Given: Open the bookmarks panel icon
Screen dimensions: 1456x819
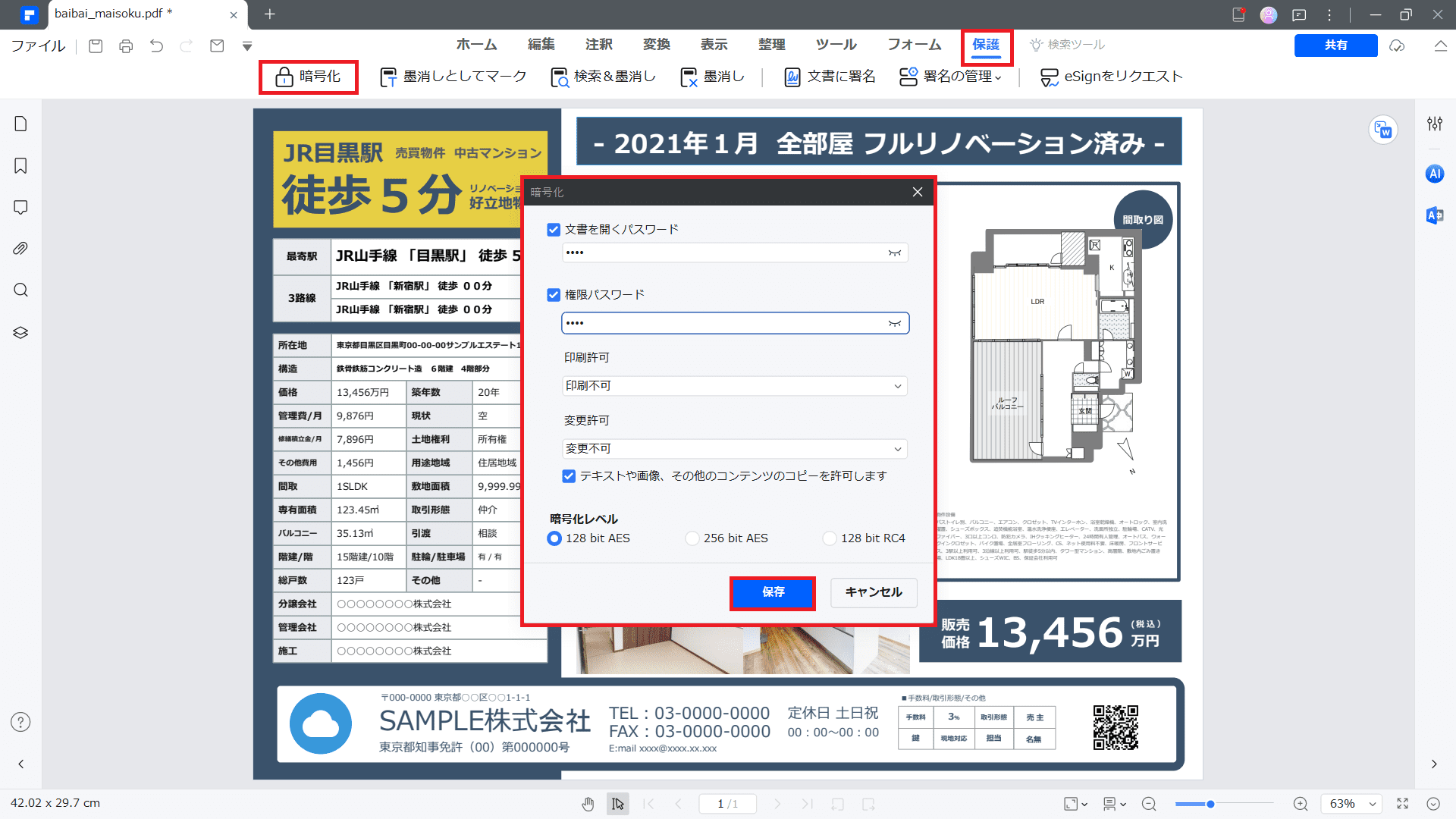Looking at the screenshot, I should [x=20, y=165].
